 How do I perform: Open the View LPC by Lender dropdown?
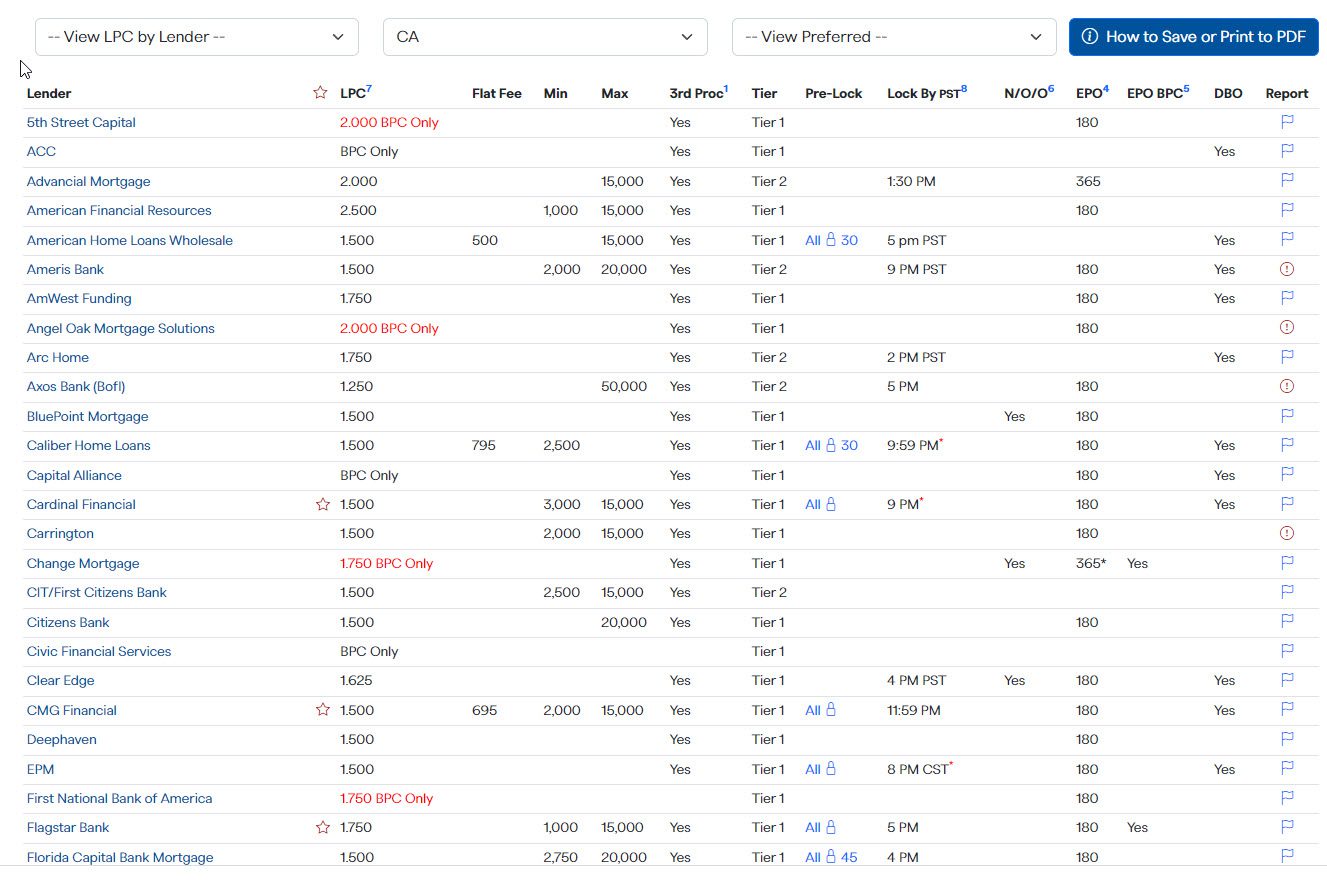pos(197,37)
